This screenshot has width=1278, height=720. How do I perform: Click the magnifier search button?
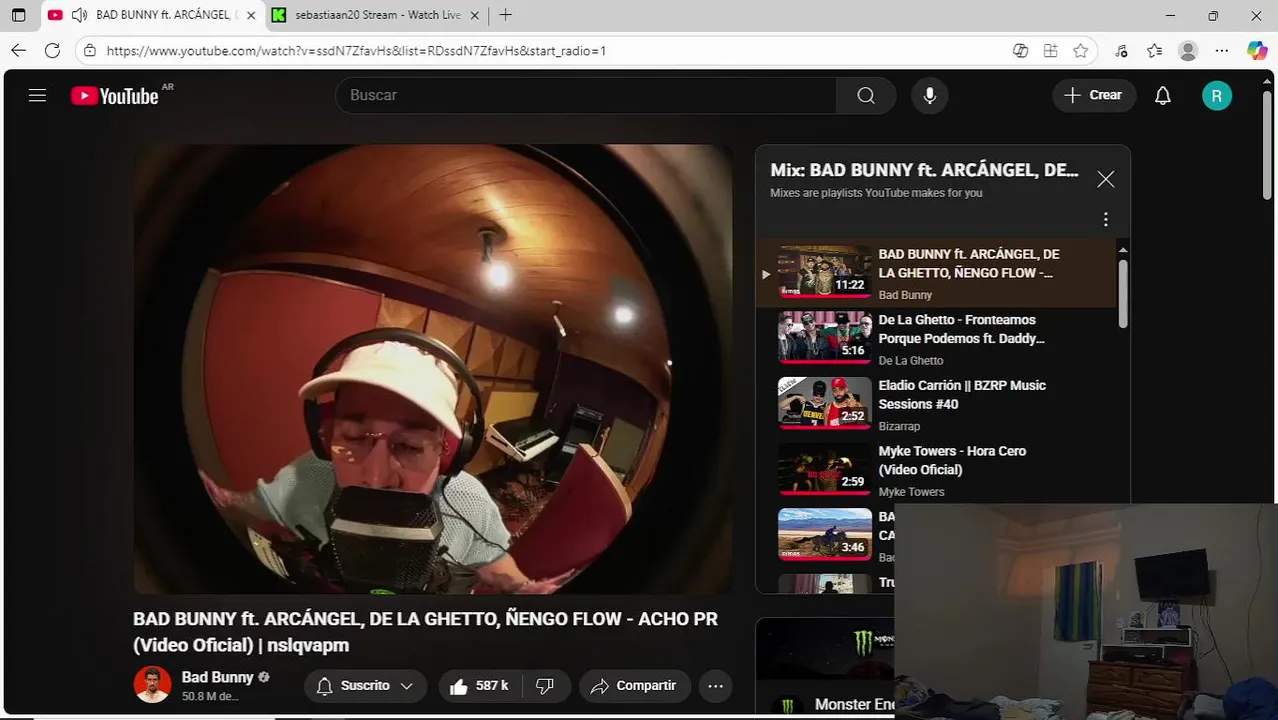click(866, 95)
